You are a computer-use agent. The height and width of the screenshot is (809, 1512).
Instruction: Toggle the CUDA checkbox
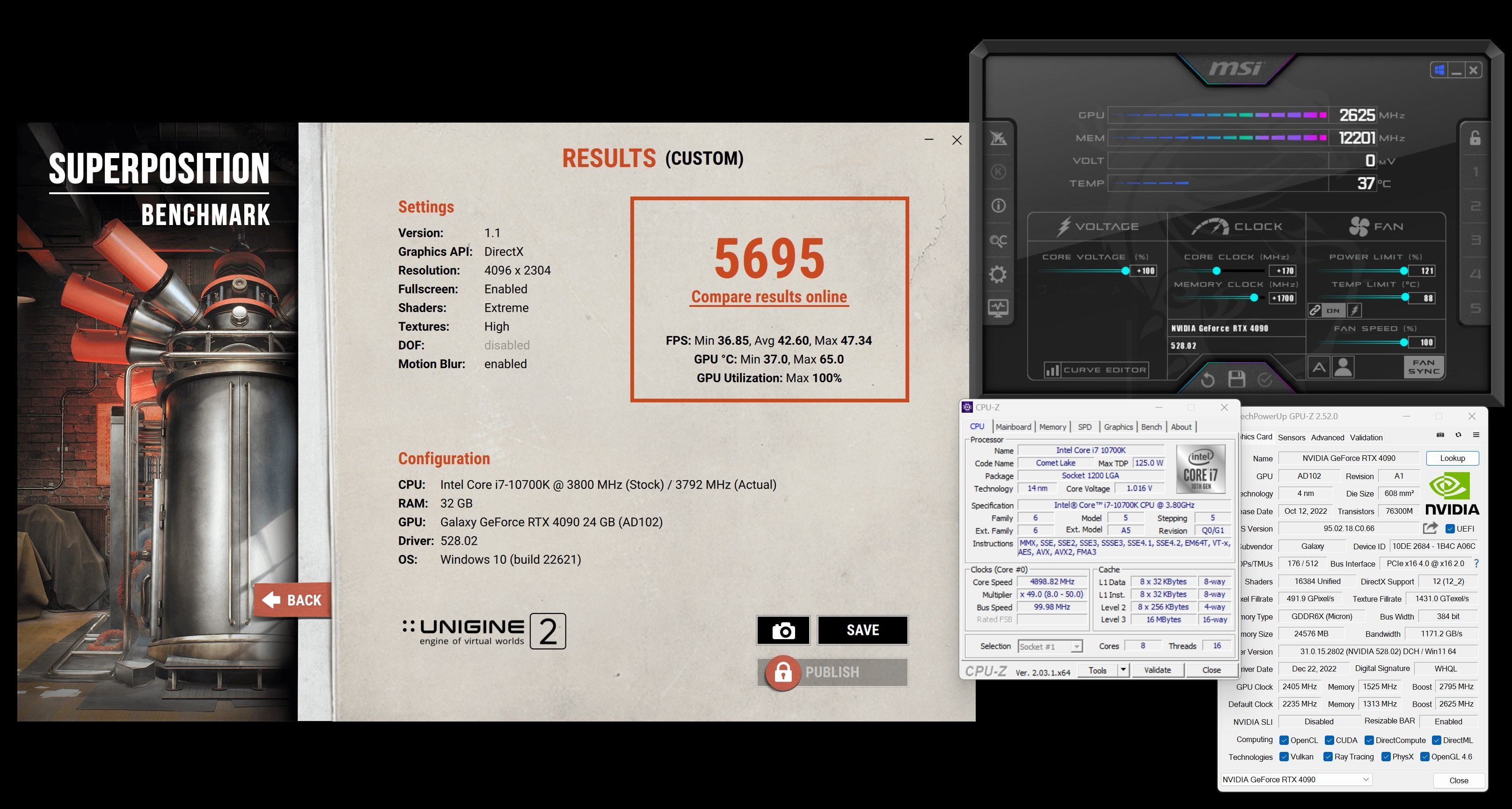pos(1329,740)
